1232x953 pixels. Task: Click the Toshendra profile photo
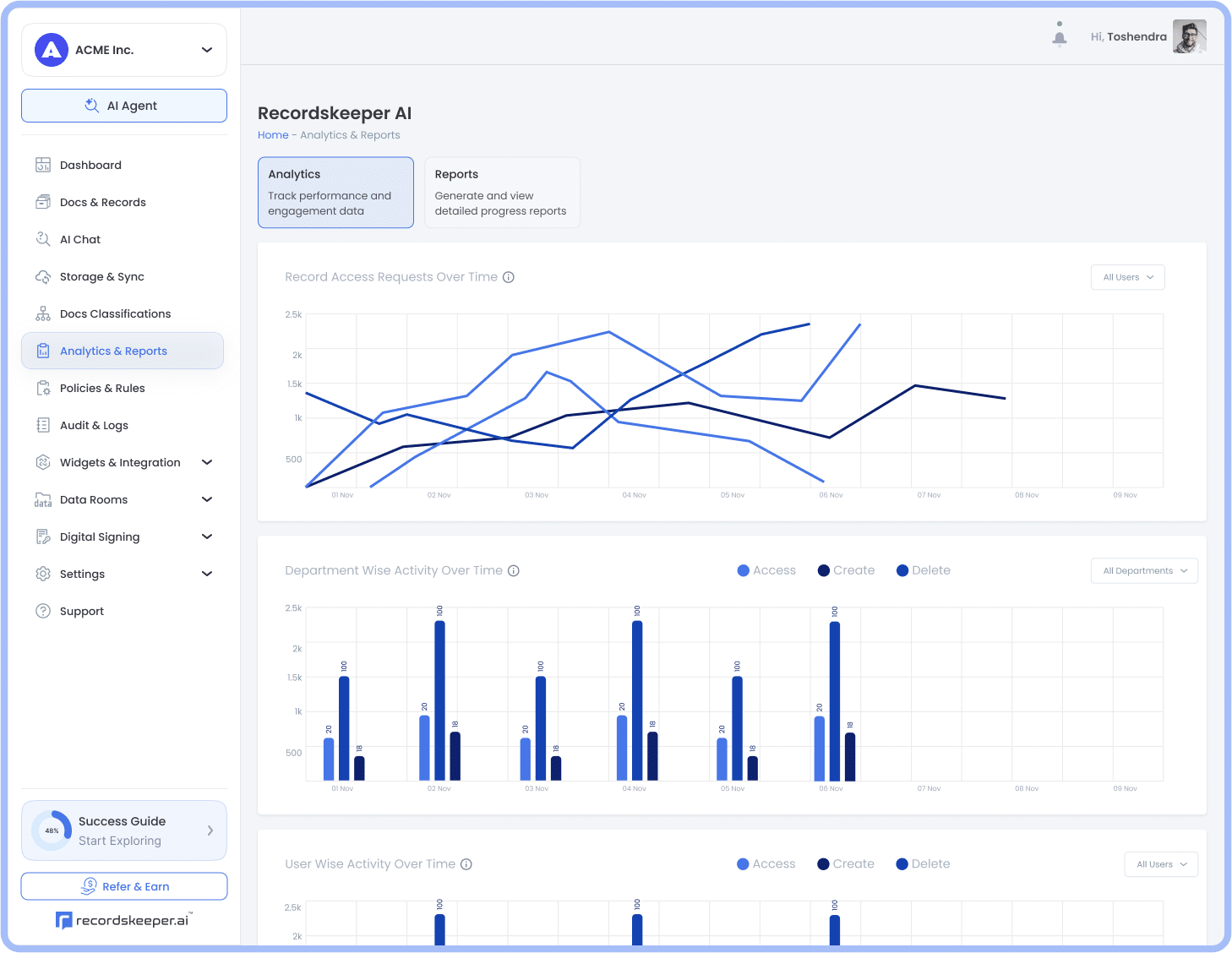click(1190, 36)
